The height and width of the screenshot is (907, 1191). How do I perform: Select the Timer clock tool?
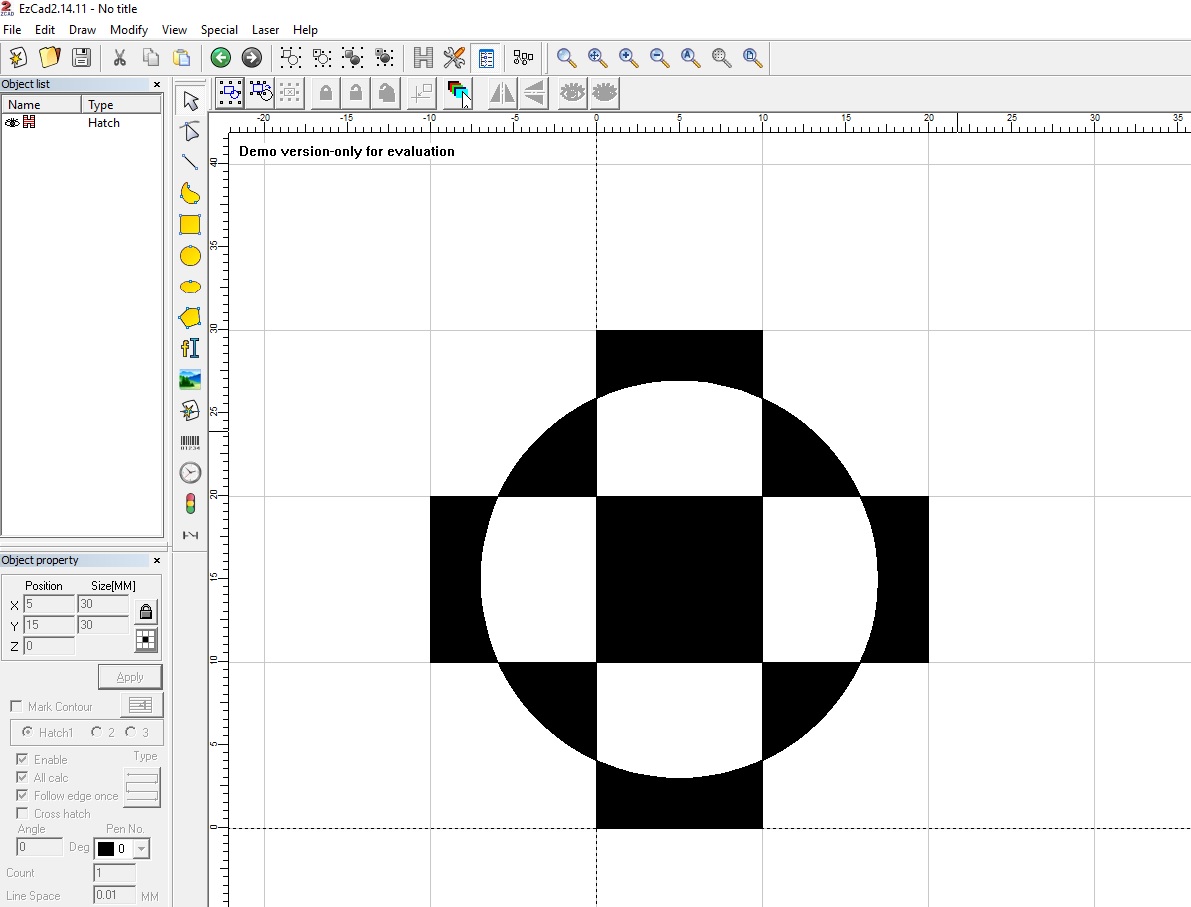pyautogui.click(x=190, y=472)
